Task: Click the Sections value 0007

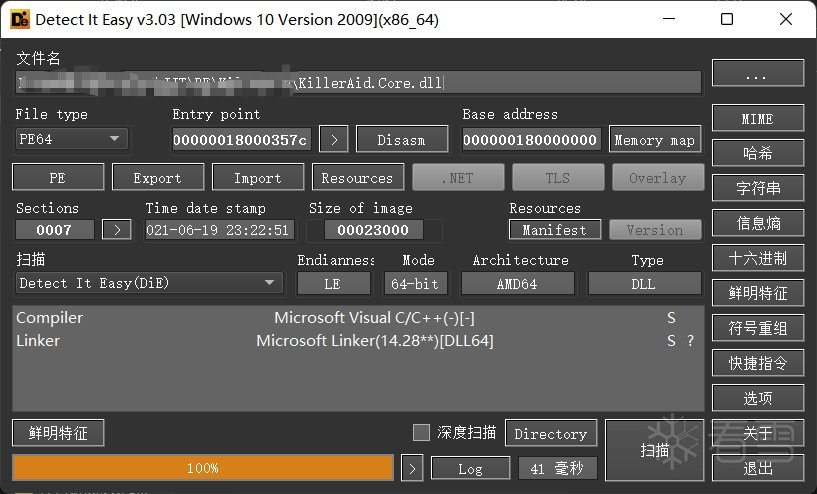Action: coord(54,230)
